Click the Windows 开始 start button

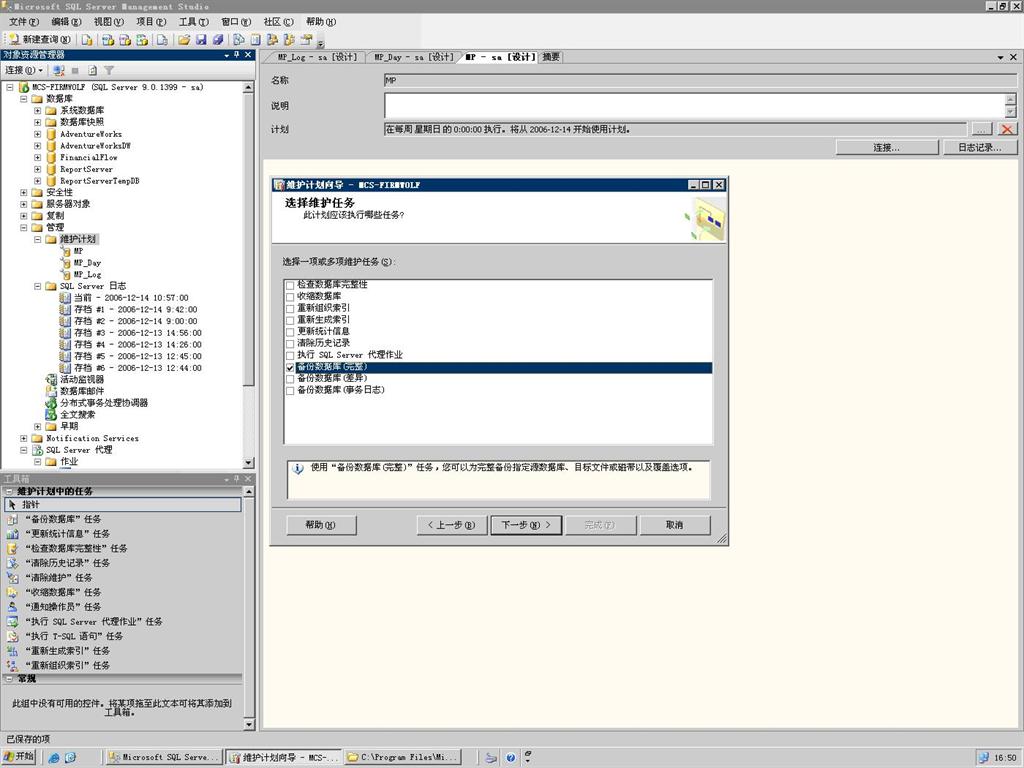coord(19,757)
